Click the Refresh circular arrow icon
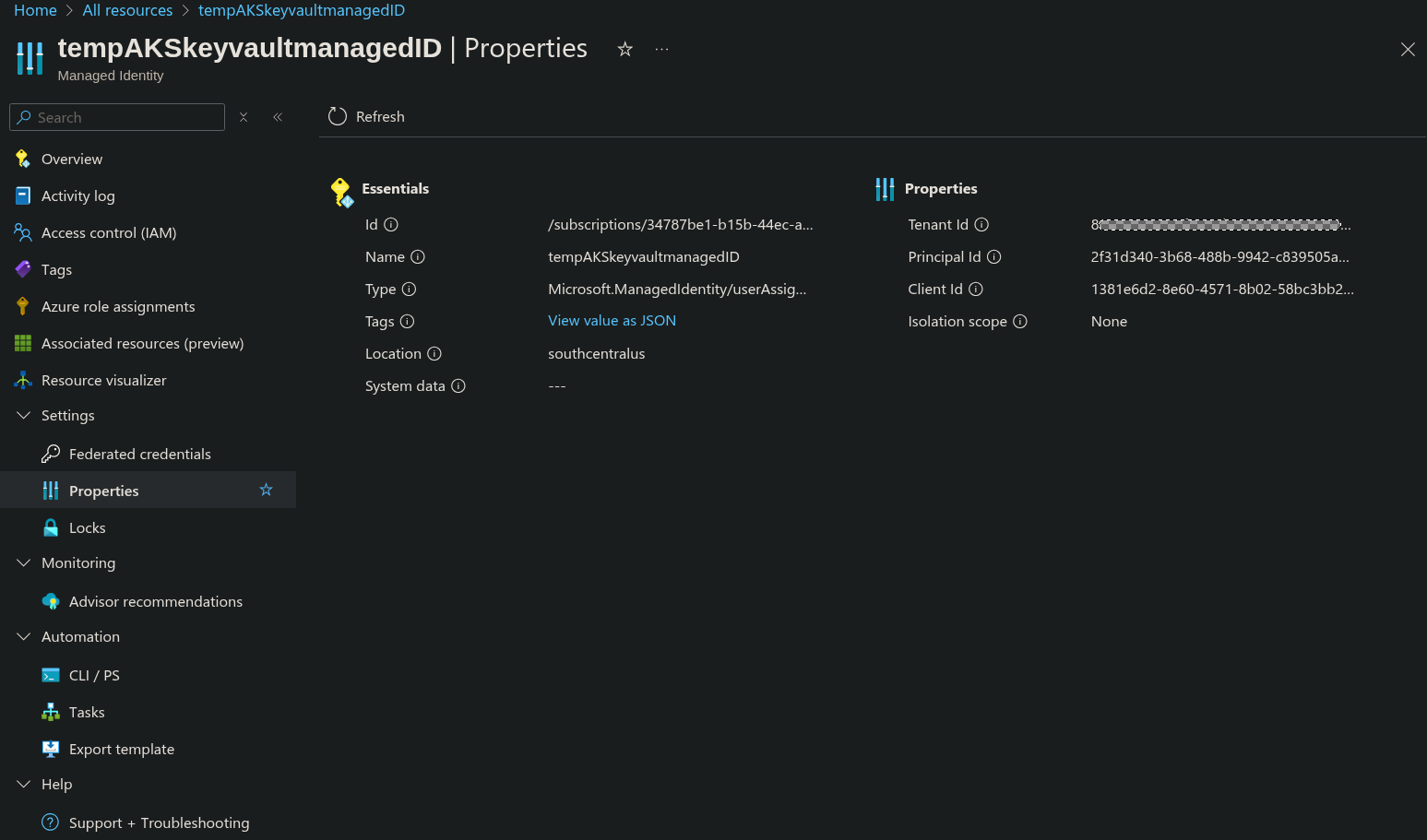 pos(338,116)
